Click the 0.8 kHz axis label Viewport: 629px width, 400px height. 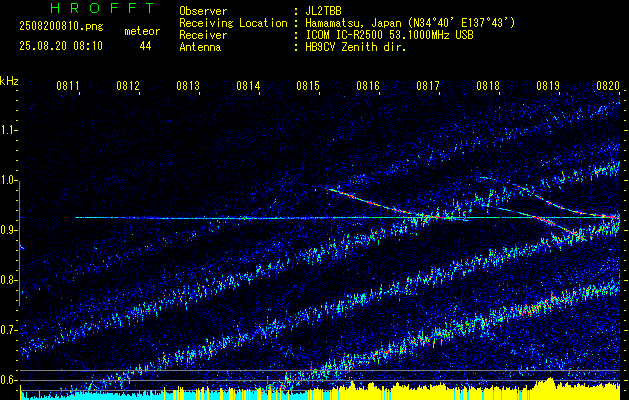pyautogui.click(x=8, y=280)
